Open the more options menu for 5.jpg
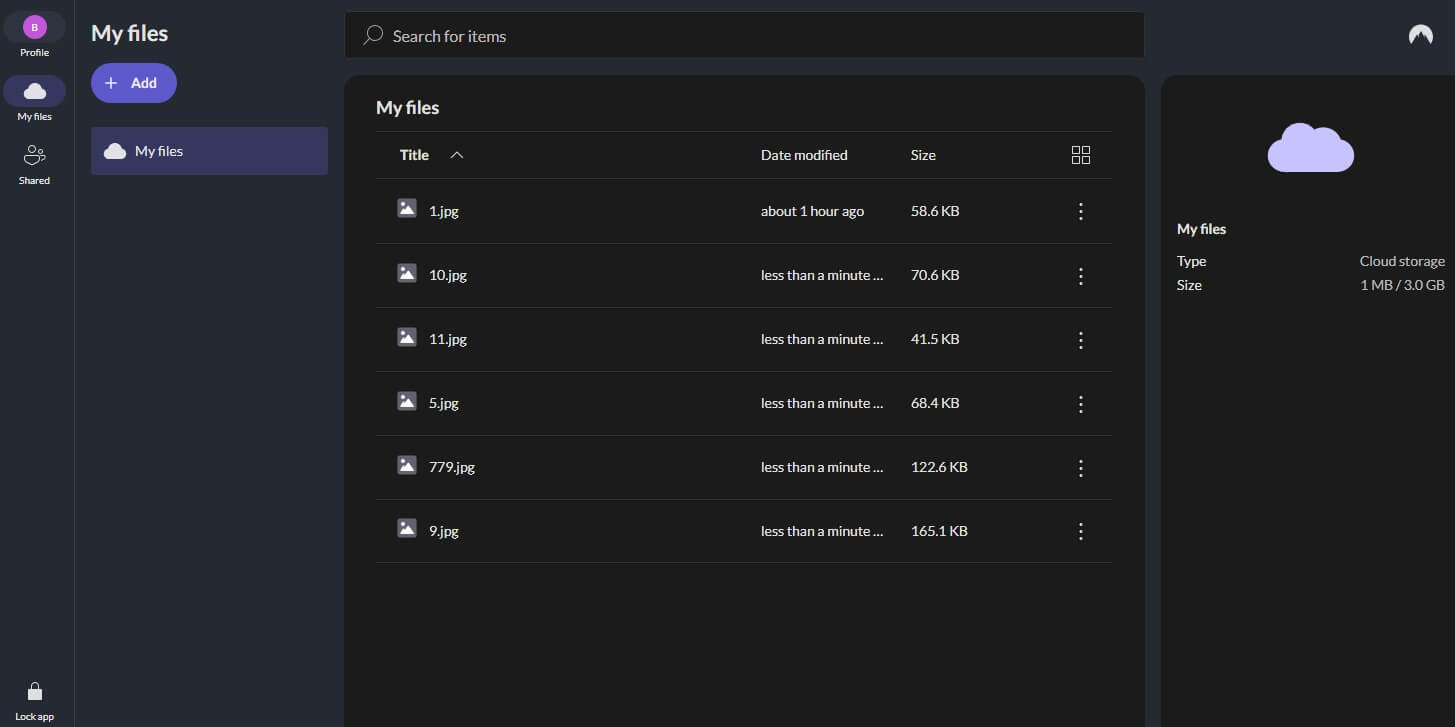 pos(1080,403)
